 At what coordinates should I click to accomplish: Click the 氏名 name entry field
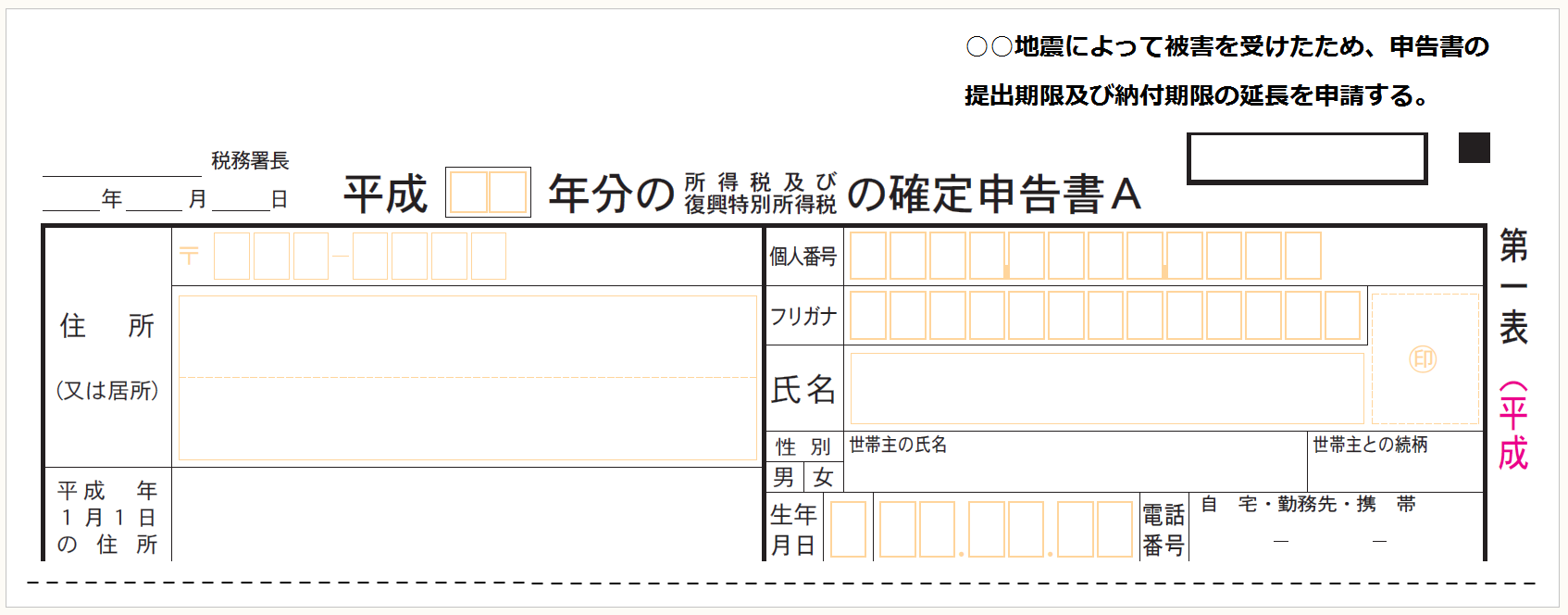1106,388
